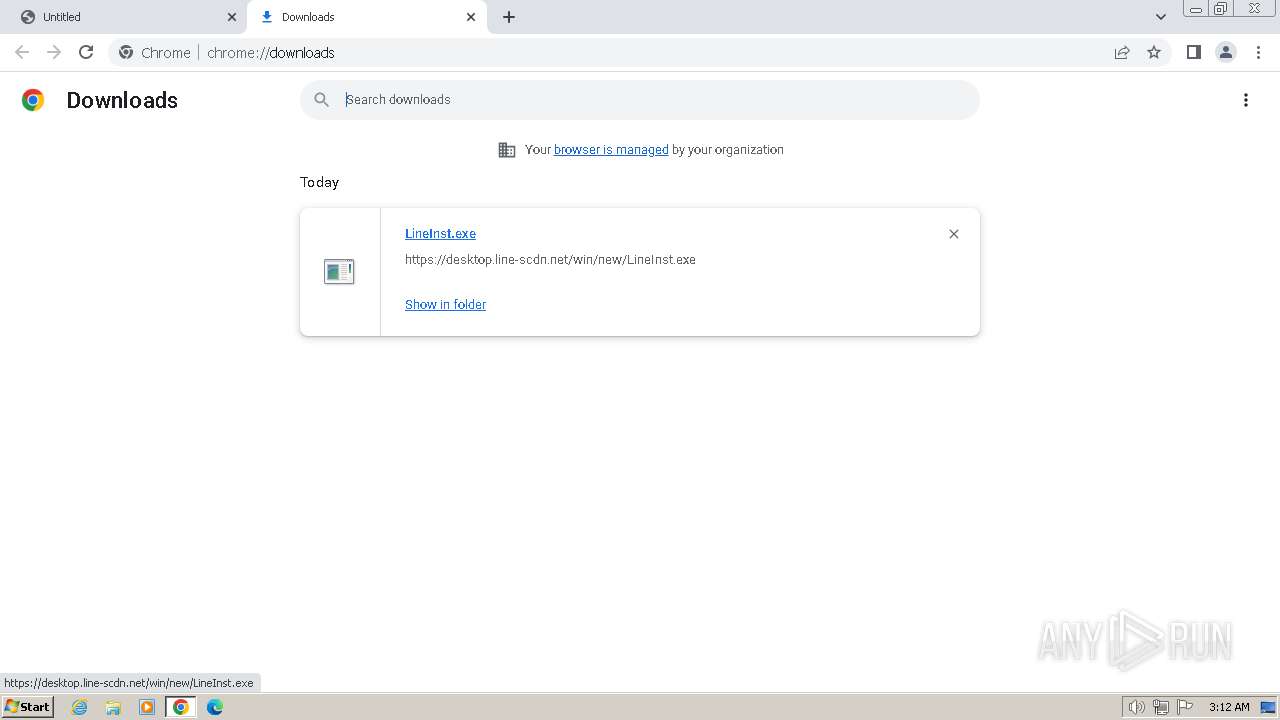Open the Windows Start menu

[x=27, y=707]
